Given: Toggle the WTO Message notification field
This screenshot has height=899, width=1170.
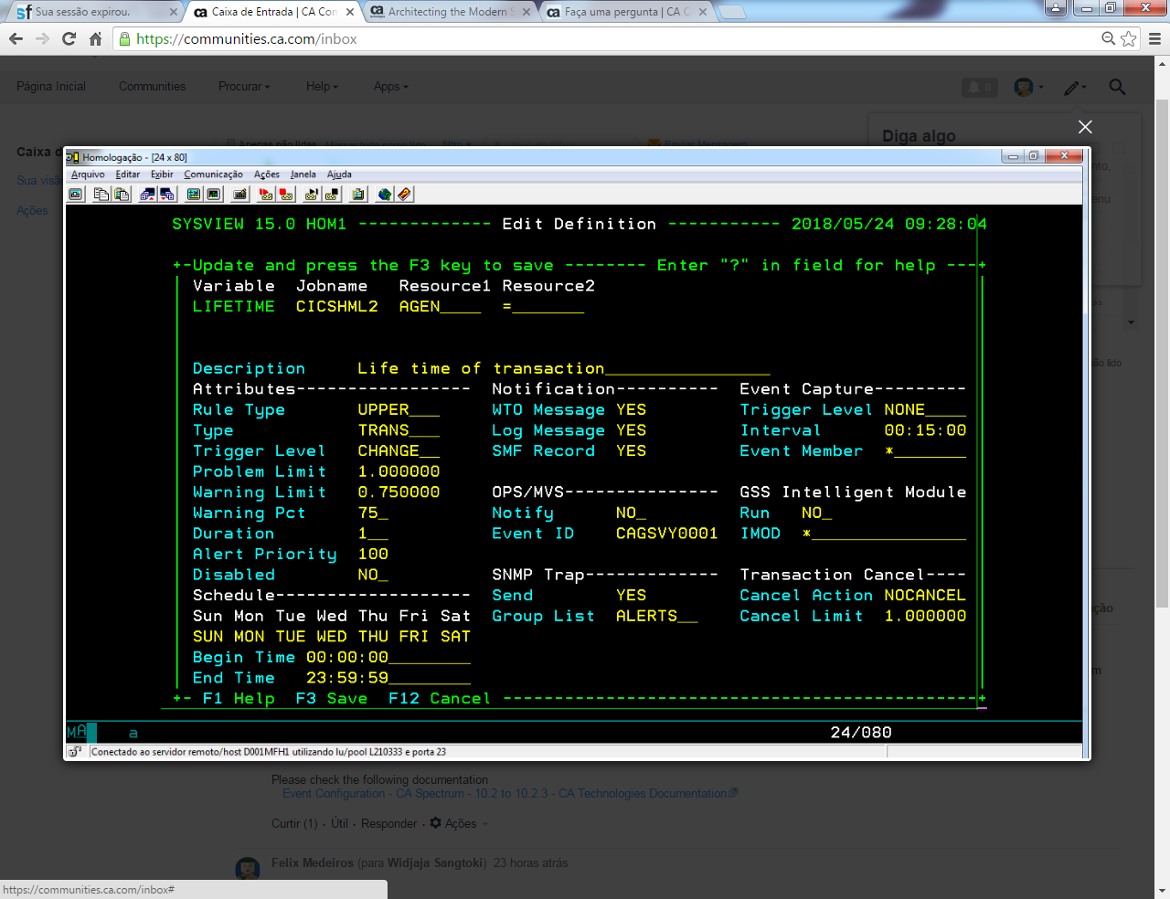Looking at the screenshot, I should 634,409.
